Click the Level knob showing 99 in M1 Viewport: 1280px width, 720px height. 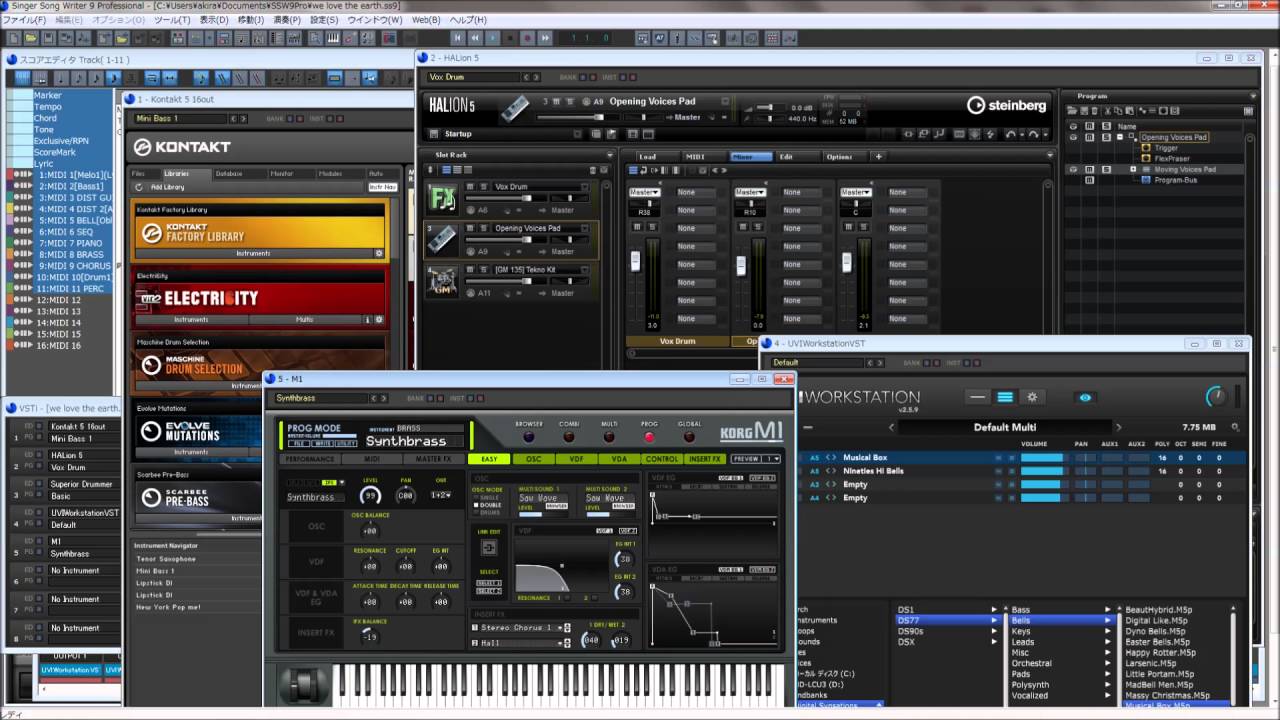point(371,495)
